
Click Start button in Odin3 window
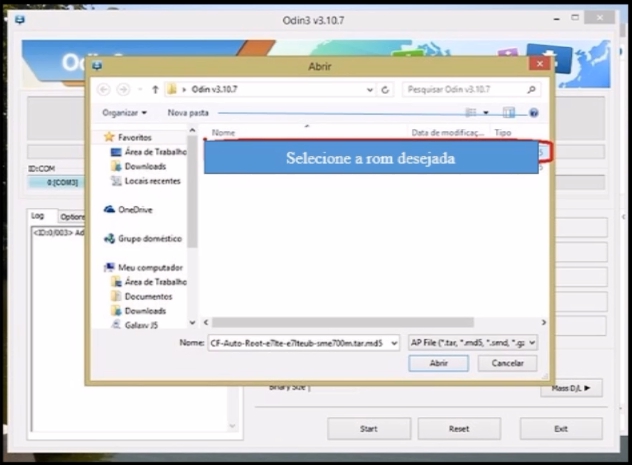369,429
